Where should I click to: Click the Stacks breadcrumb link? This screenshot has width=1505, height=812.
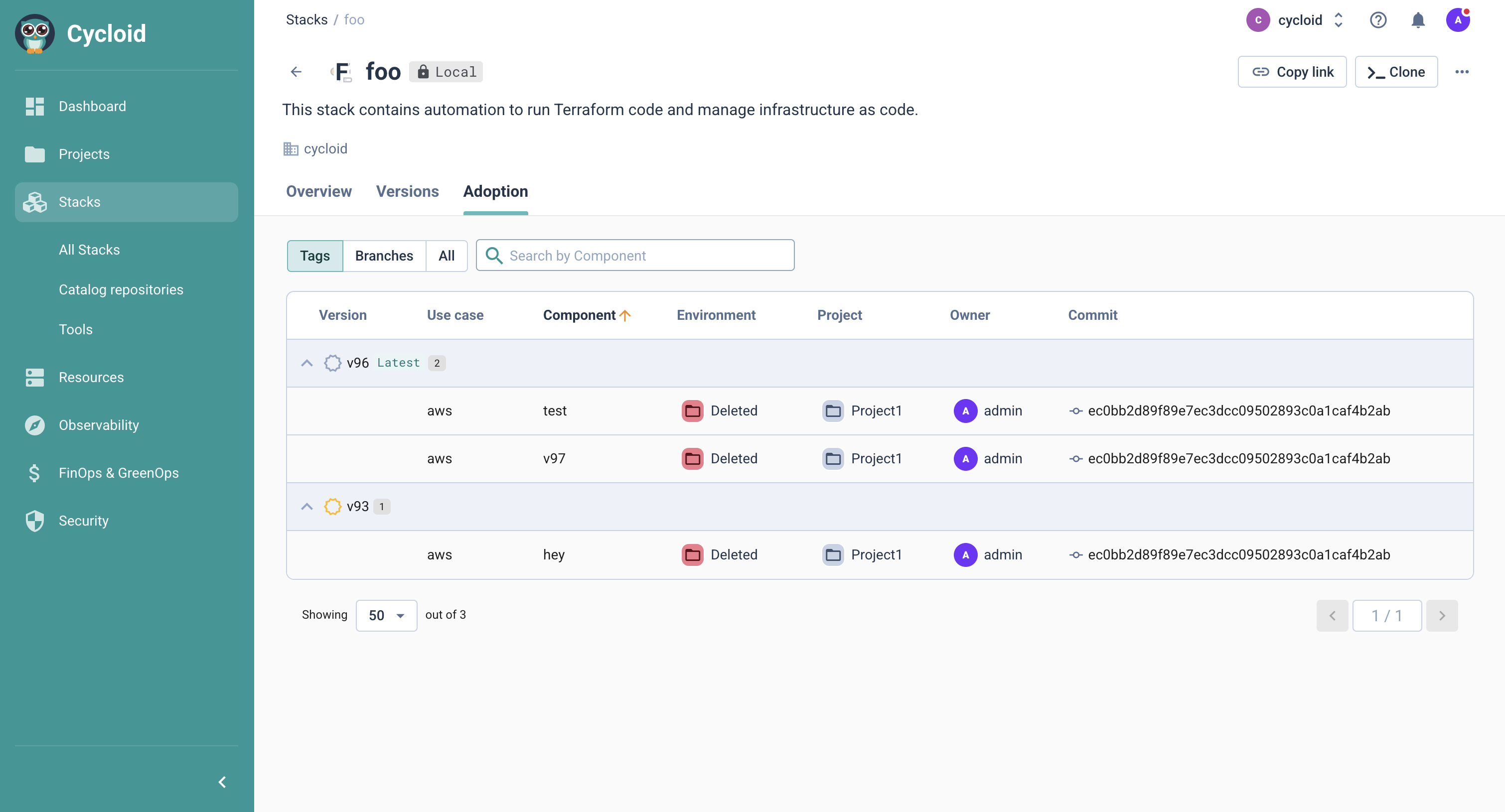(306, 19)
